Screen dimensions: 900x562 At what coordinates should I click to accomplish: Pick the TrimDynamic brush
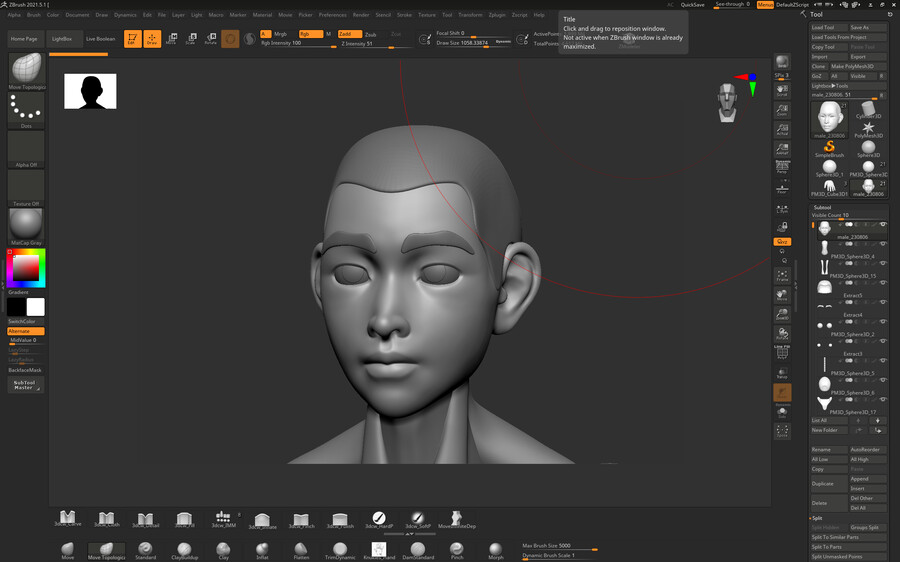point(340,551)
